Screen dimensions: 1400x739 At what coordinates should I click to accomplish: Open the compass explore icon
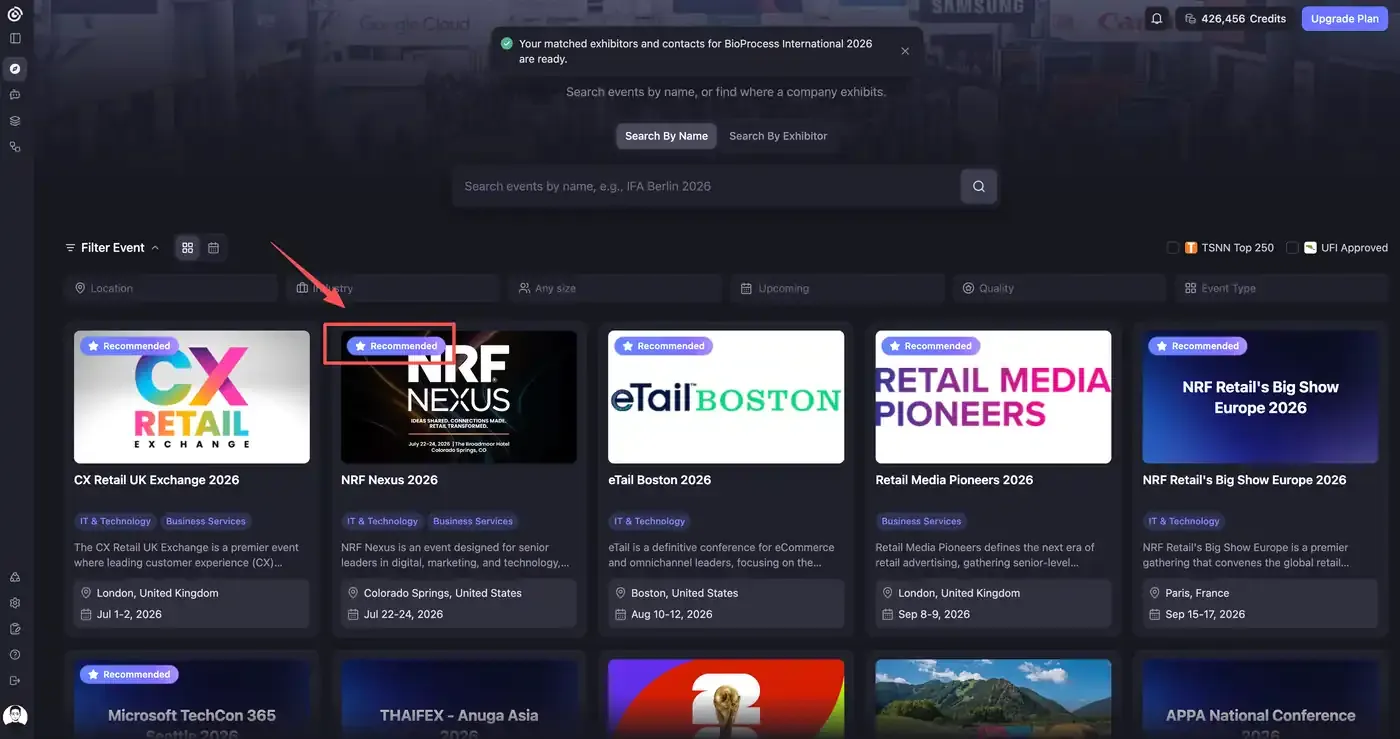click(15, 69)
